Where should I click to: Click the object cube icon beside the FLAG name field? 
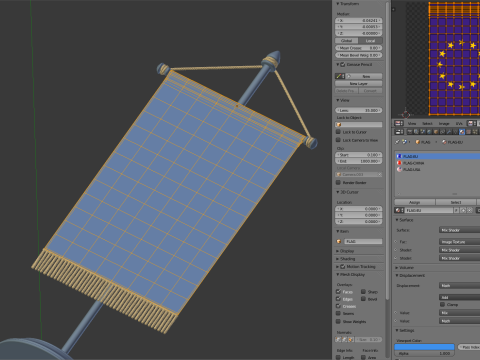point(339,241)
